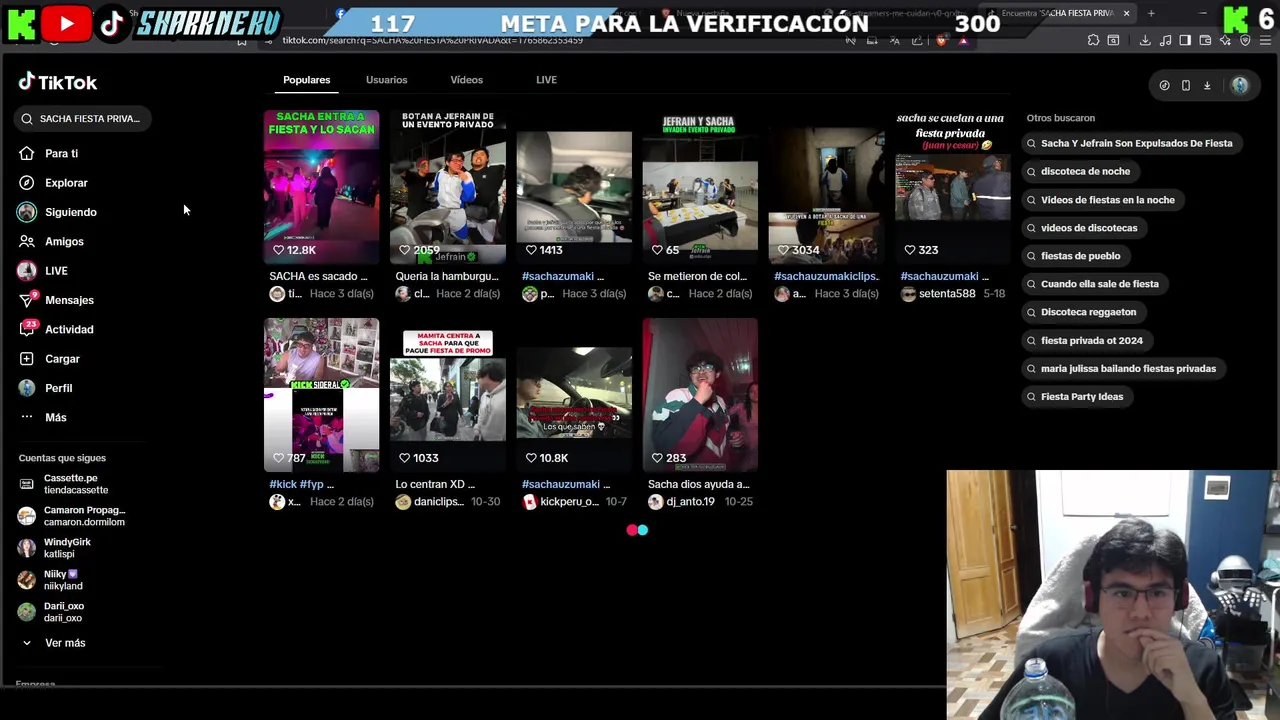1280x720 pixels.
Task: Open the browser hamburger menu
Action: (1265, 40)
